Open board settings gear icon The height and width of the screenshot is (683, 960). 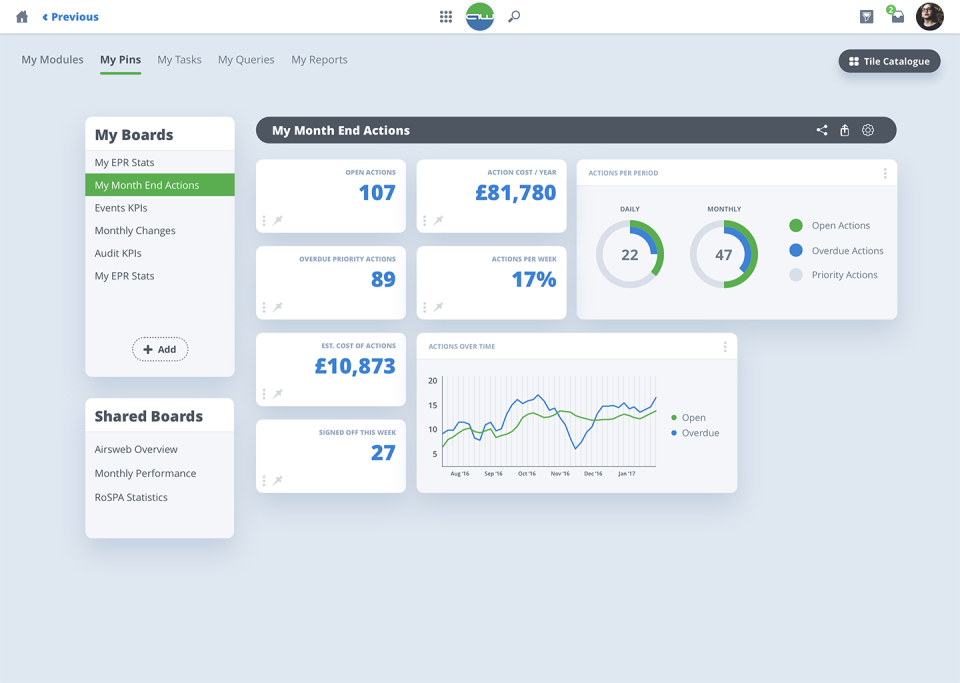(x=868, y=130)
